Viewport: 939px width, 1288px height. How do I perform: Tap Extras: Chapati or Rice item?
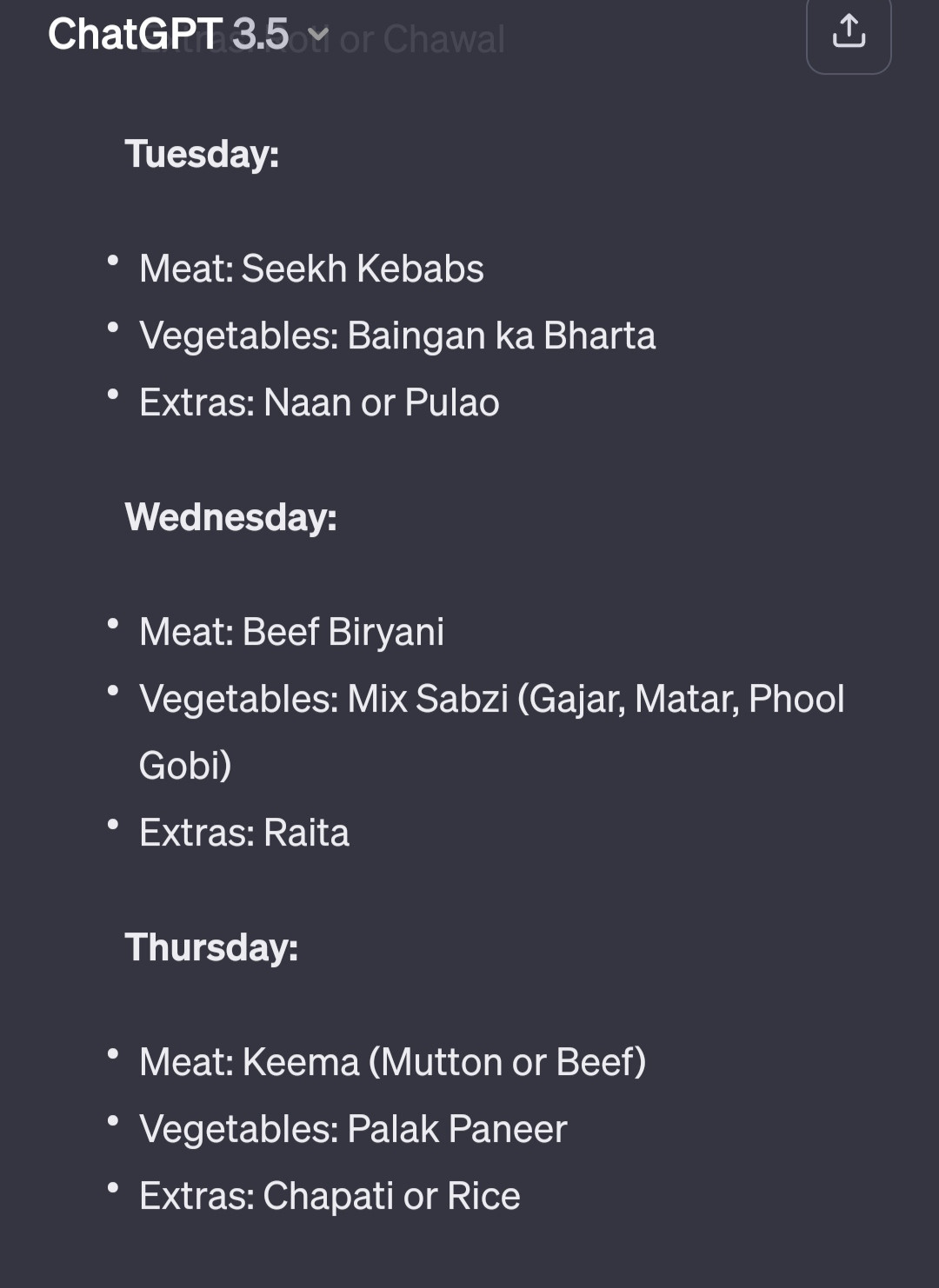[330, 1196]
